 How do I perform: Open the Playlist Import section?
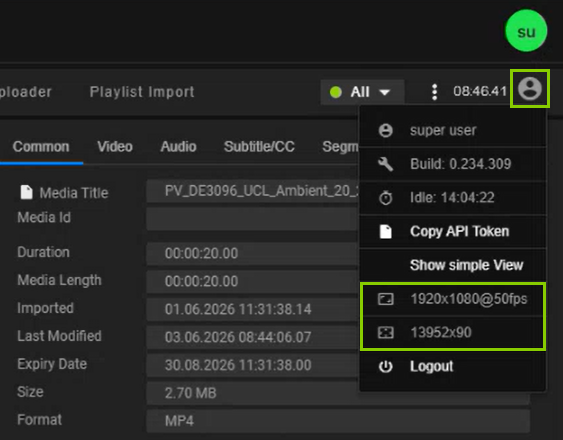click(x=142, y=92)
